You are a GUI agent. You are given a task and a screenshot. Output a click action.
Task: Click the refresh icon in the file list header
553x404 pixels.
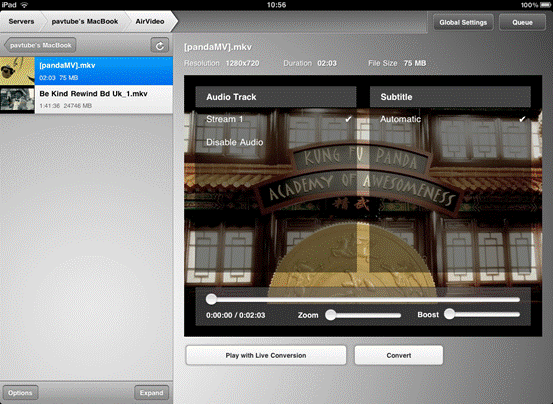pos(160,46)
